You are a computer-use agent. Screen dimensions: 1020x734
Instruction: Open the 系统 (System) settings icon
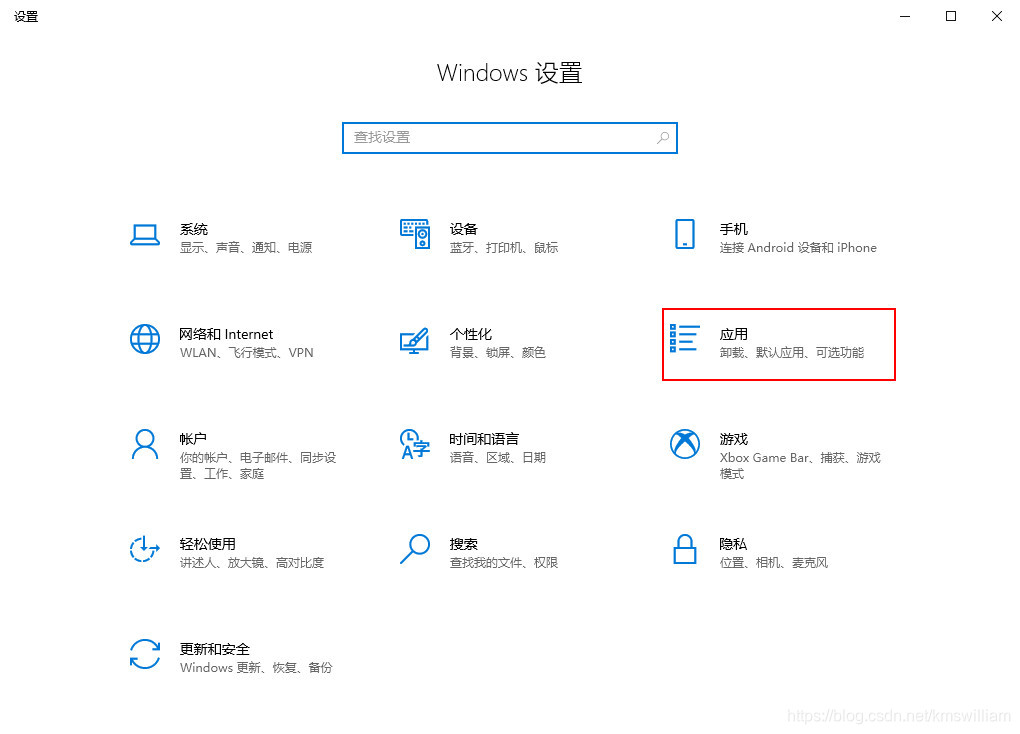coord(145,236)
